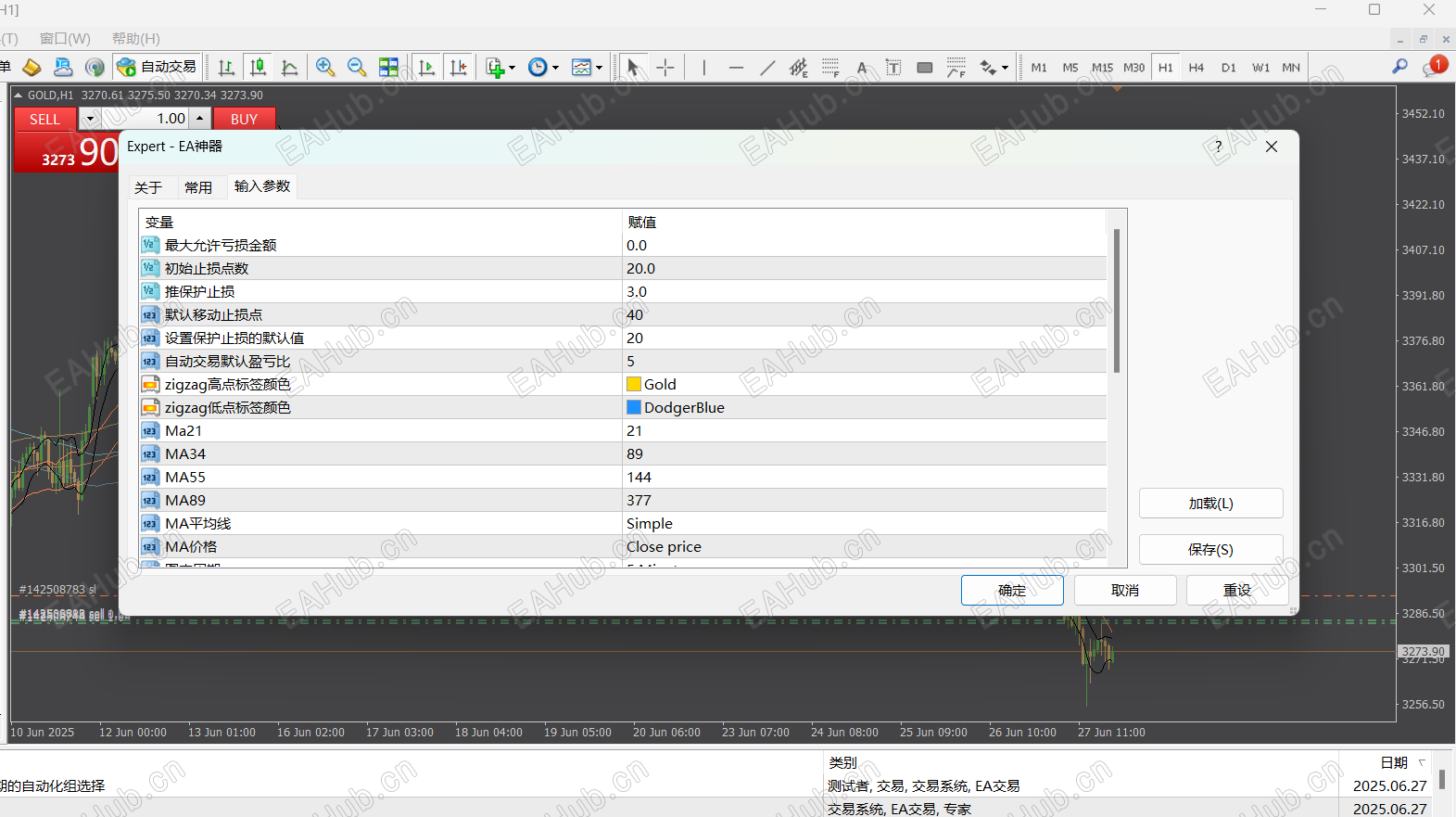Viewport: 1456px width, 817px height.
Task: Switch chart to bar chart type
Action: (x=226, y=67)
